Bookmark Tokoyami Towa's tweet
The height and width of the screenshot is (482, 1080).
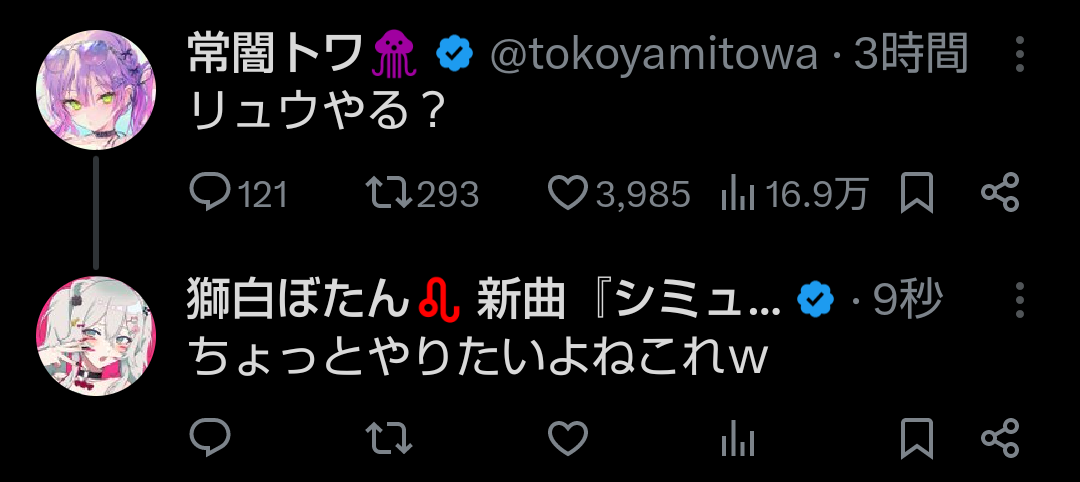click(917, 193)
